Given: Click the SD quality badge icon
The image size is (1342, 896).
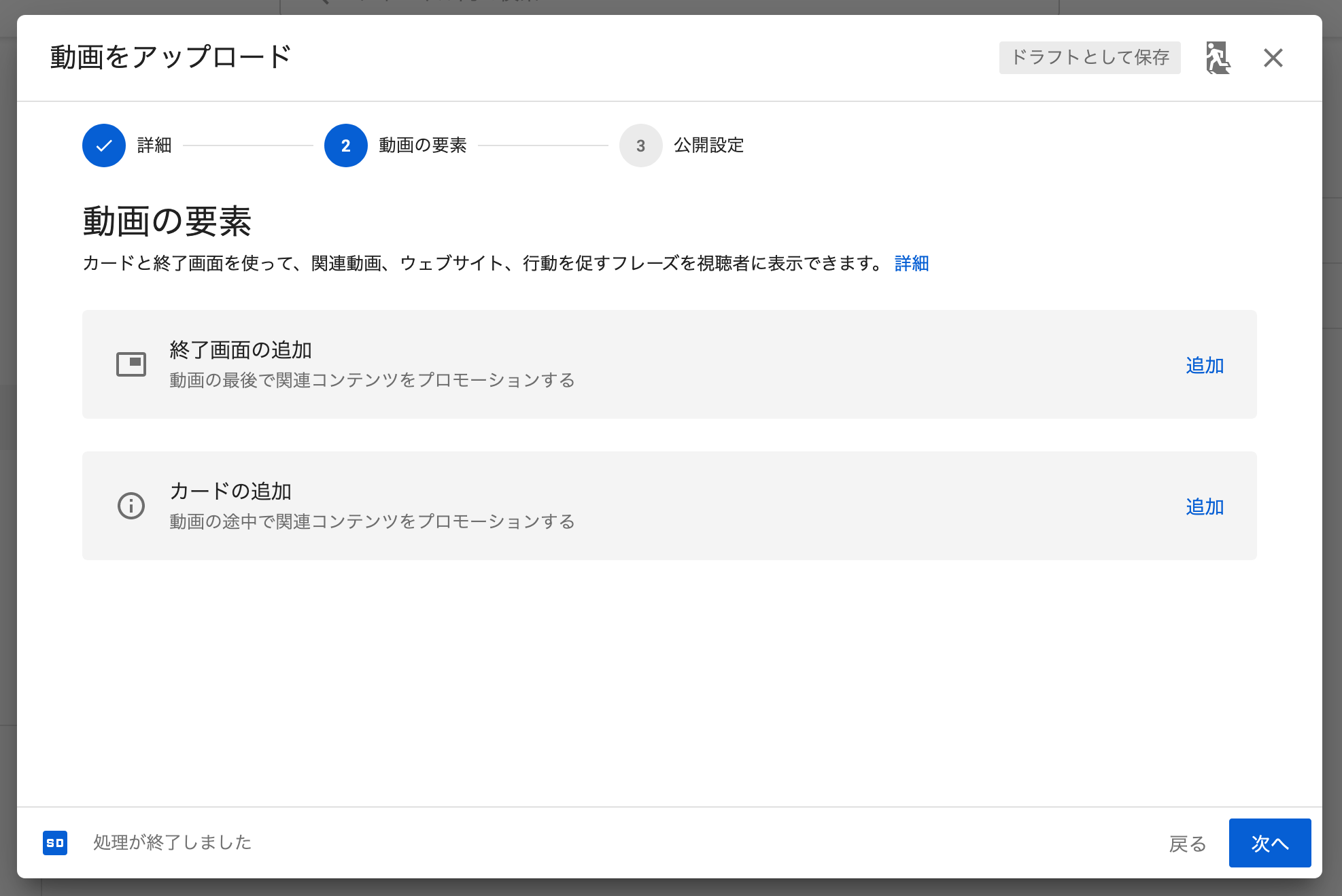Looking at the screenshot, I should pyautogui.click(x=55, y=843).
